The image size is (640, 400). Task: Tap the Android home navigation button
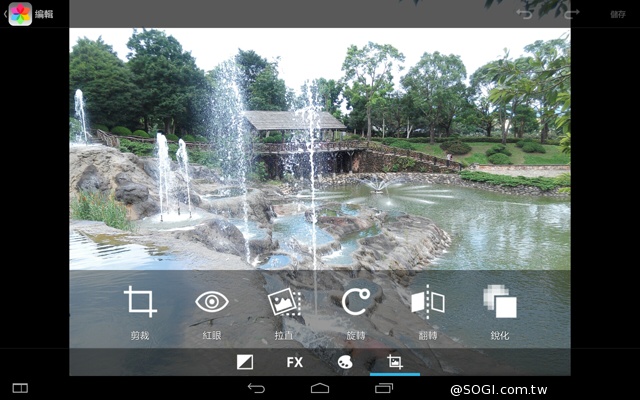tap(320, 388)
